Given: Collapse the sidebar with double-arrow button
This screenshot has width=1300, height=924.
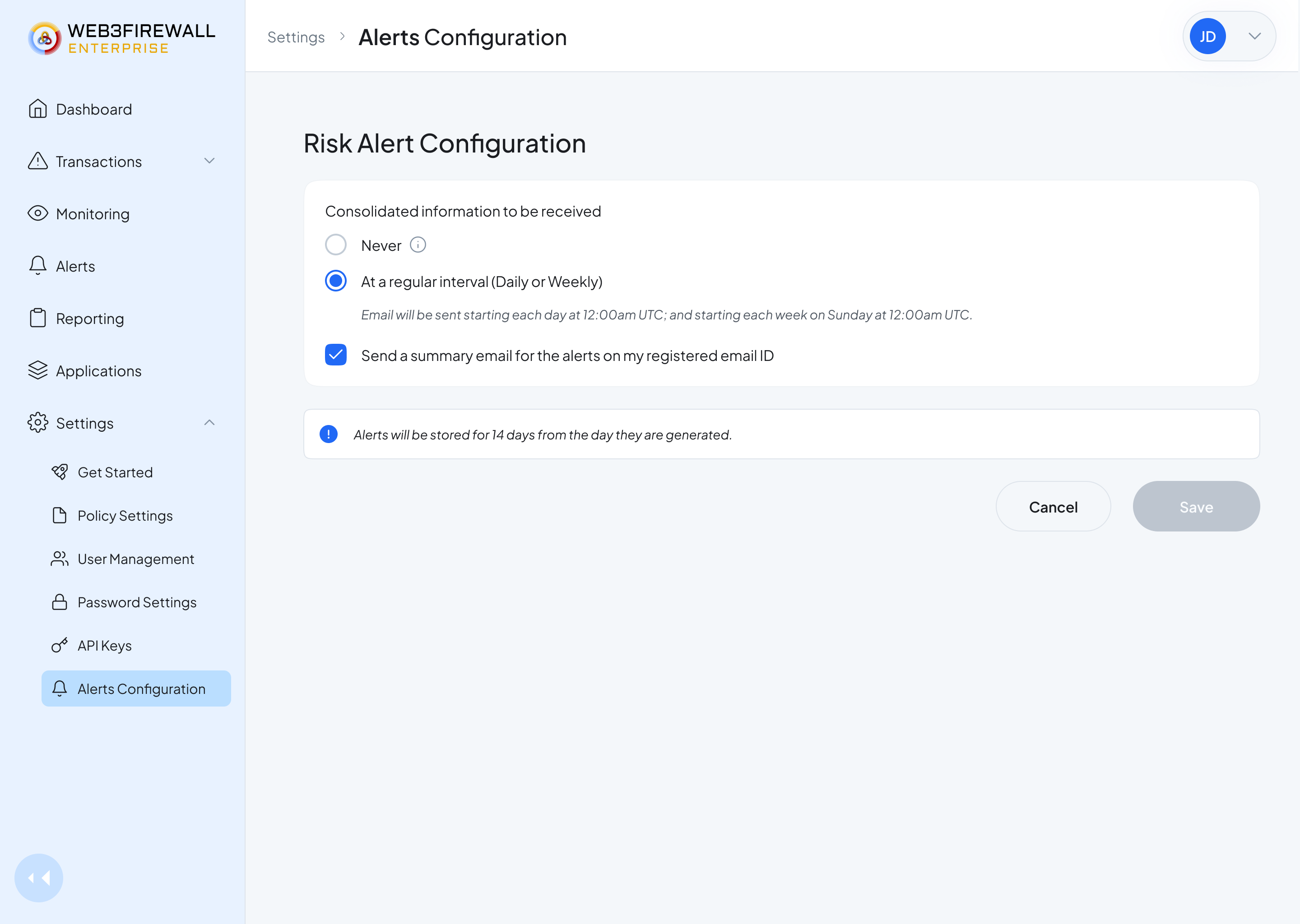Looking at the screenshot, I should click(x=39, y=878).
